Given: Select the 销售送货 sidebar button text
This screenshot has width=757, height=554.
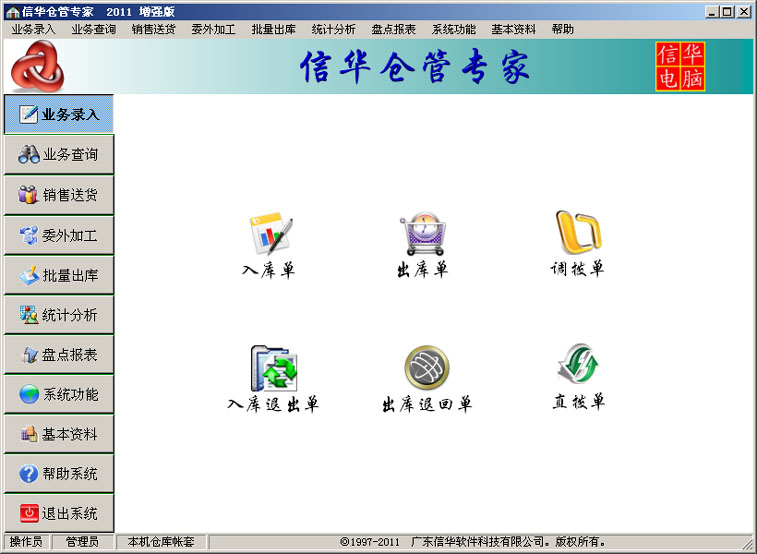Looking at the screenshot, I should click(x=70, y=194).
